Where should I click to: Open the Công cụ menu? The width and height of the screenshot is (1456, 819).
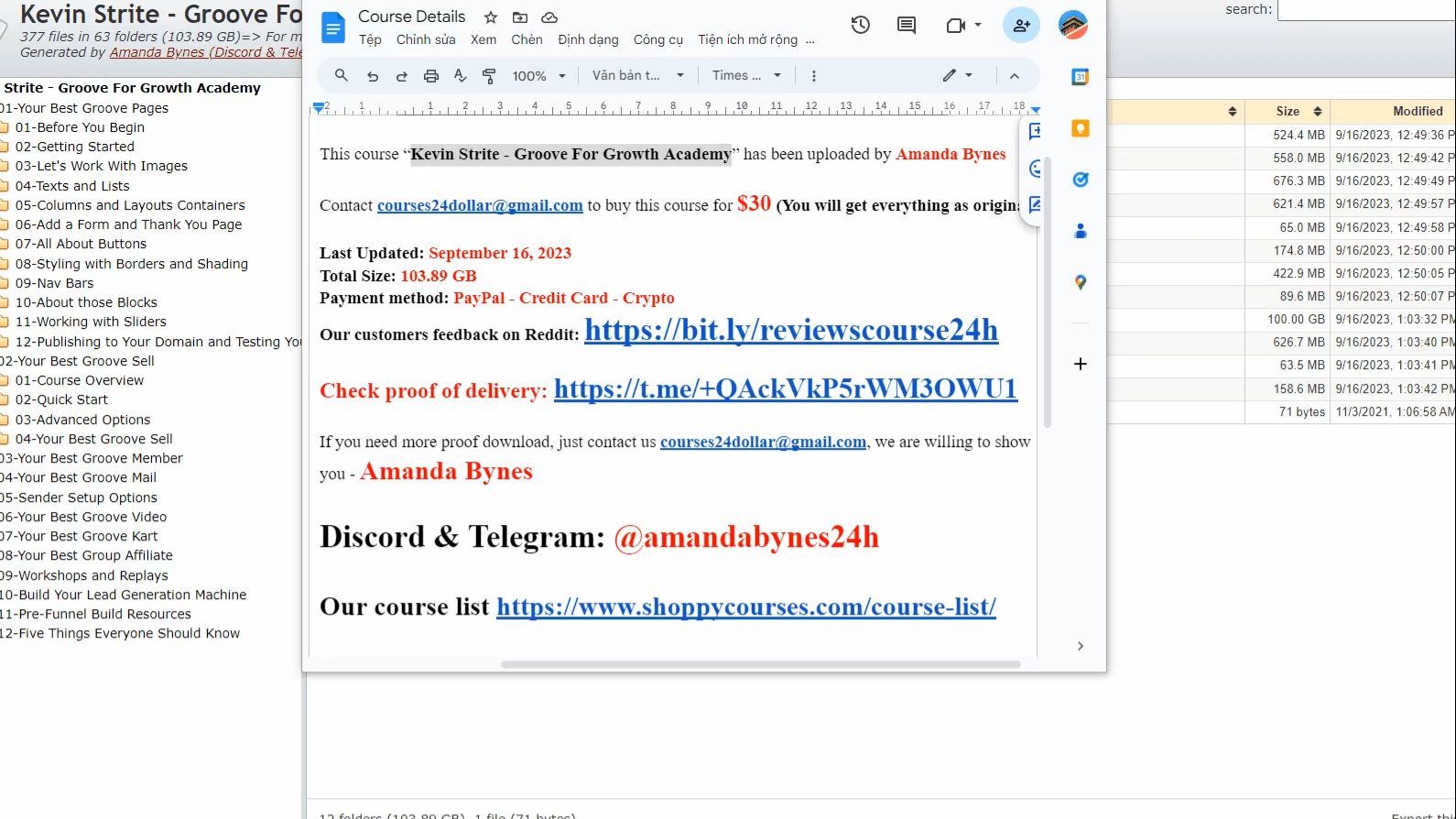pyautogui.click(x=658, y=39)
